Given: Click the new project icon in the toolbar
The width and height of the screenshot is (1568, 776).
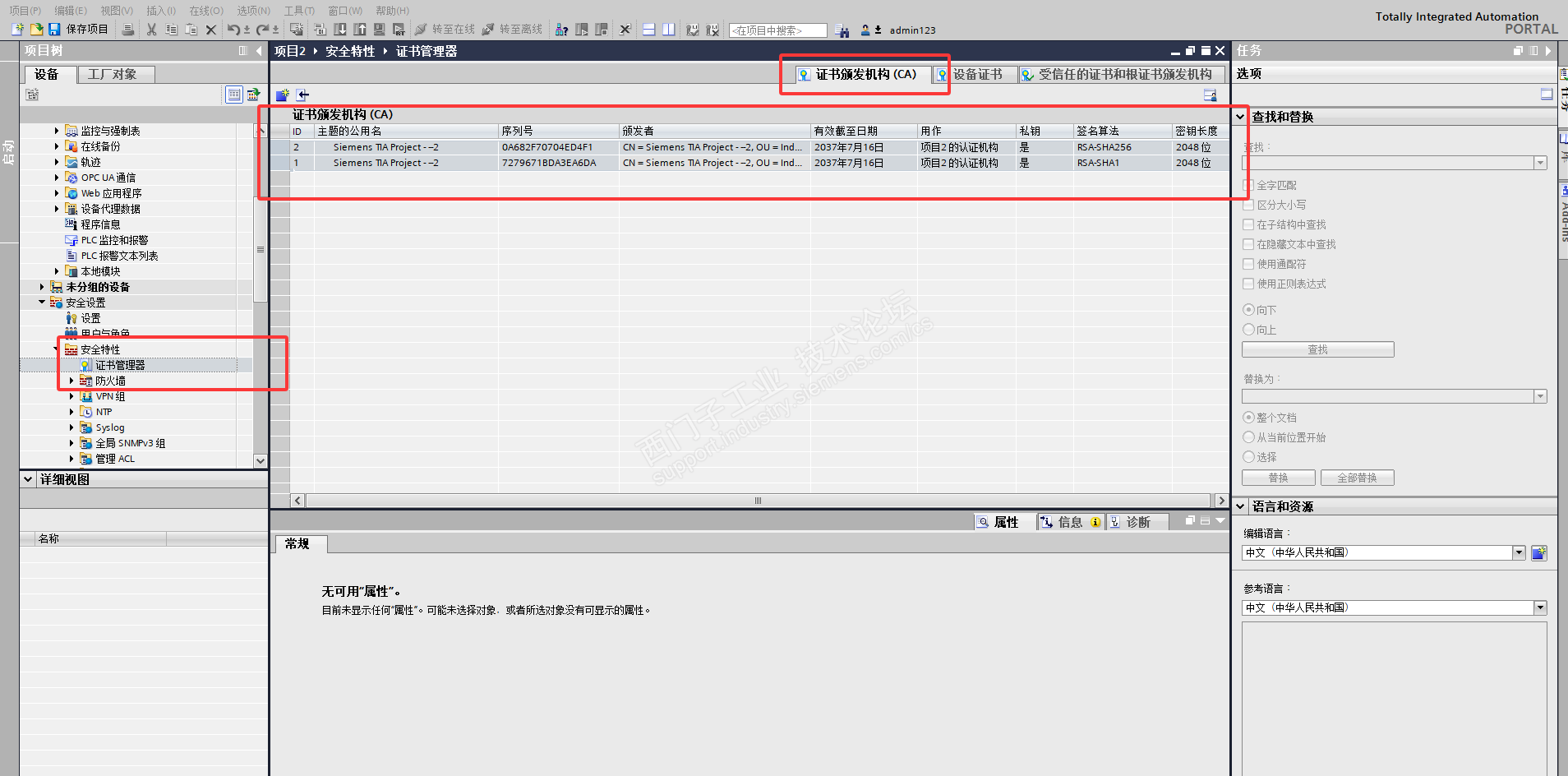Looking at the screenshot, I should [x=17, y=30].
